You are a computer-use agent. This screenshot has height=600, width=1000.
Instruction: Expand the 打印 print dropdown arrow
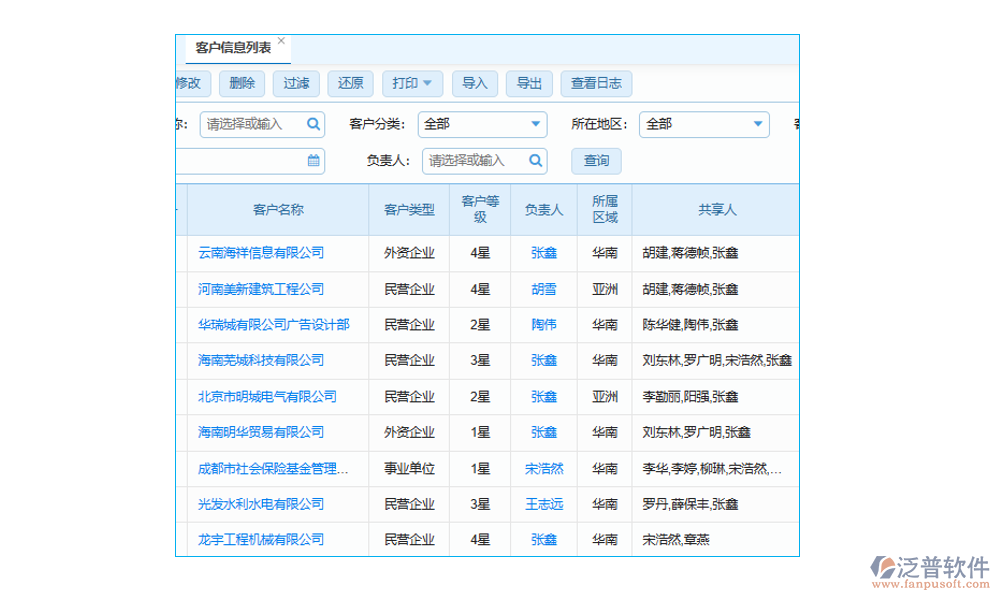point(426,83)
